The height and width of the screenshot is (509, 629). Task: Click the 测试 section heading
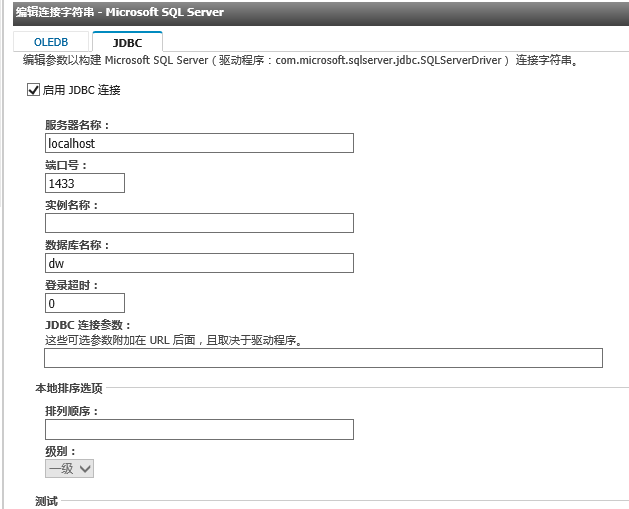click(x=47, y=501)
